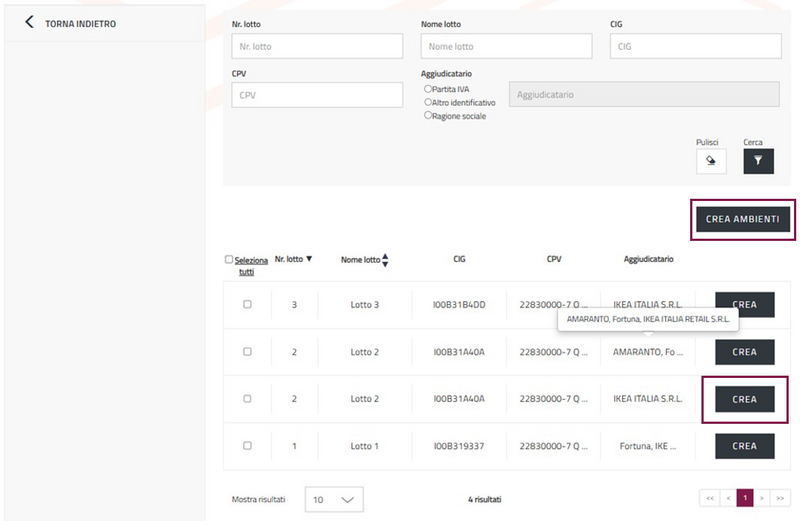This screenshot has width=800, height=521.
Task: Select the Partita IVA radio option
Action: [428, 89]
